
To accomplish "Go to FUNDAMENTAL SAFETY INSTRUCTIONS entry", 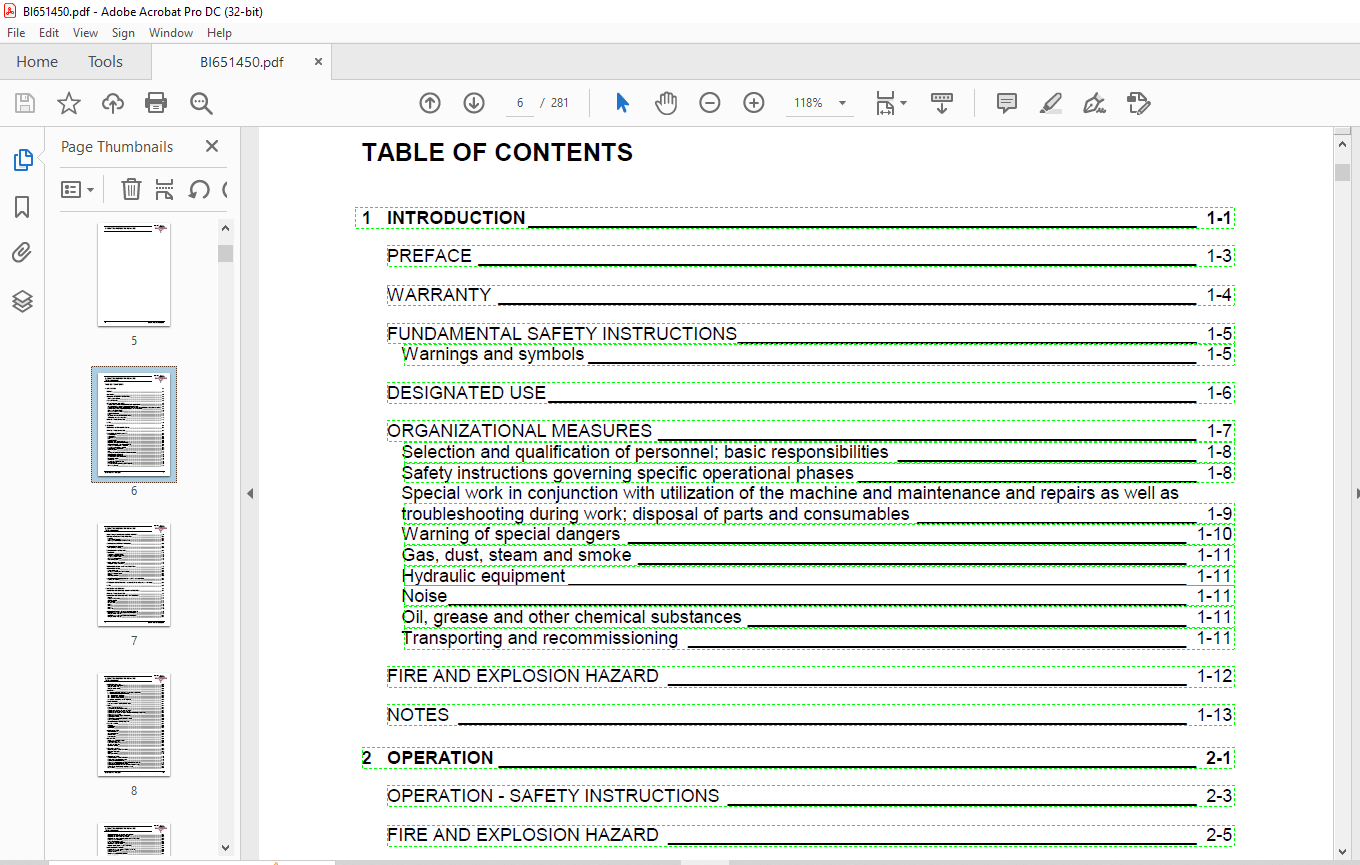I will (x=811, y=334).
